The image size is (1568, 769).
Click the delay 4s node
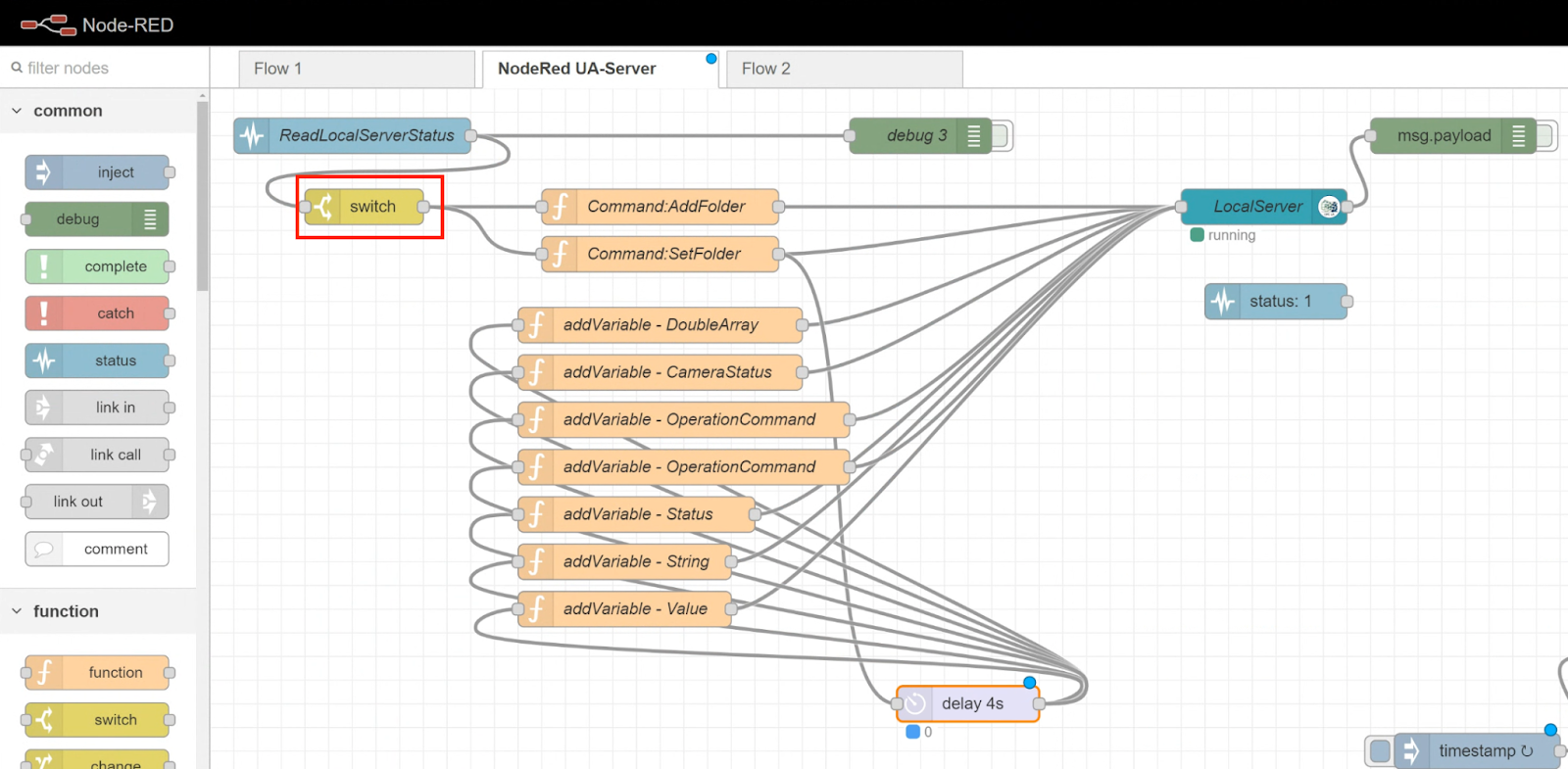coord(968,703)
